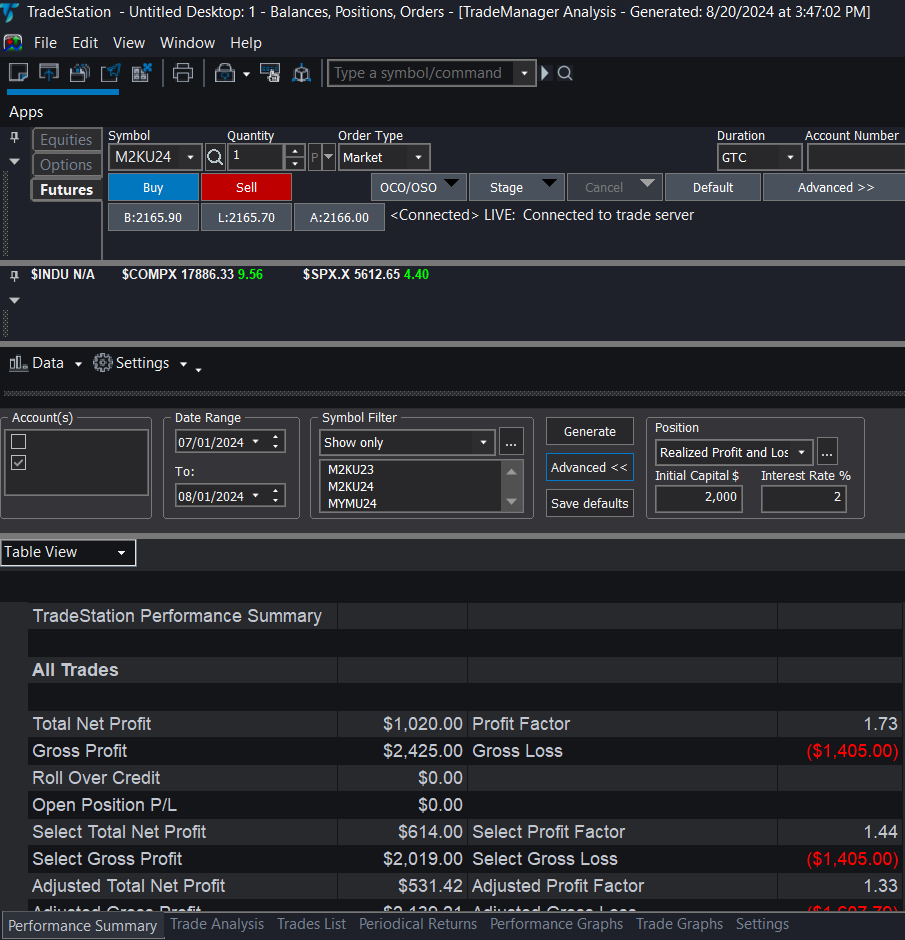Click the red Sell button
Image resolution: width=905 pixels, height=940 pixels.
pos(246,188)
